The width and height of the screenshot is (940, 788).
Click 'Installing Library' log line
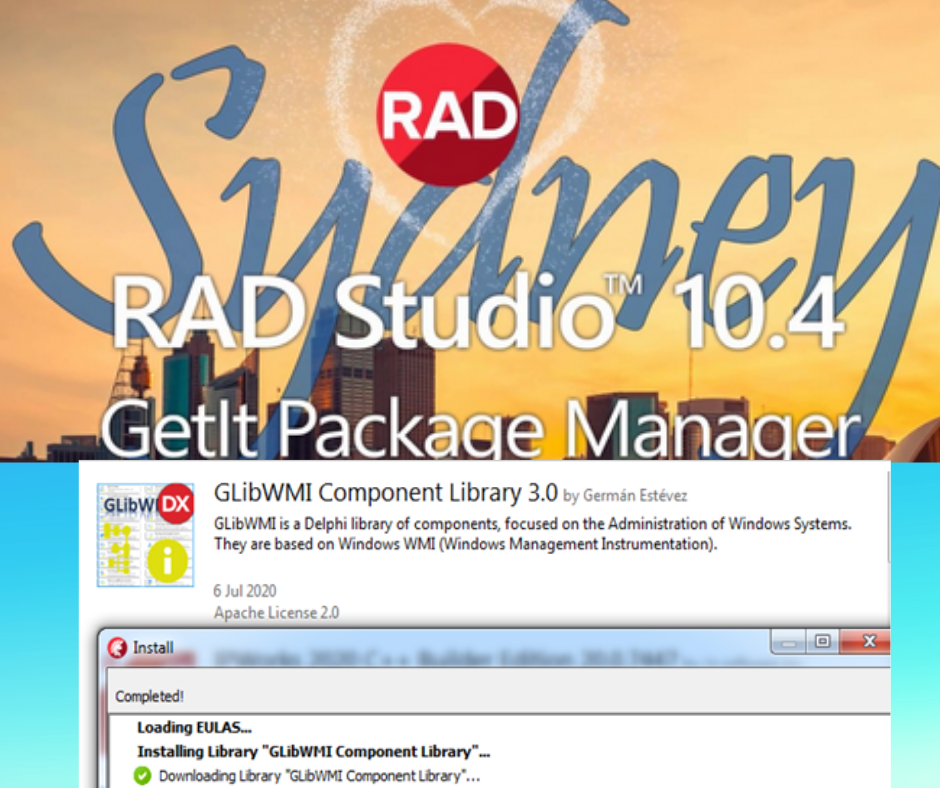[x=314, y=751]
